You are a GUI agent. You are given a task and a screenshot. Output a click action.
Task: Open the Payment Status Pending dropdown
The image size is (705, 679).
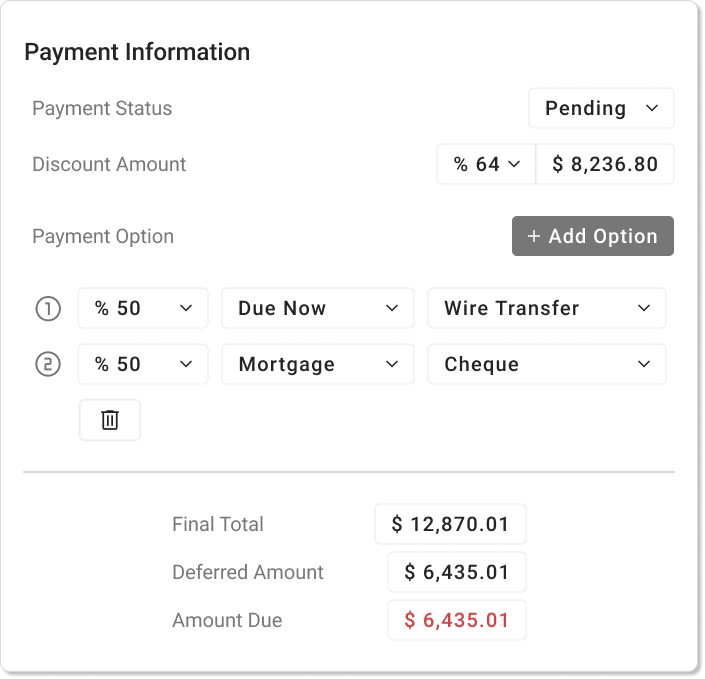[x=600, y=109]
